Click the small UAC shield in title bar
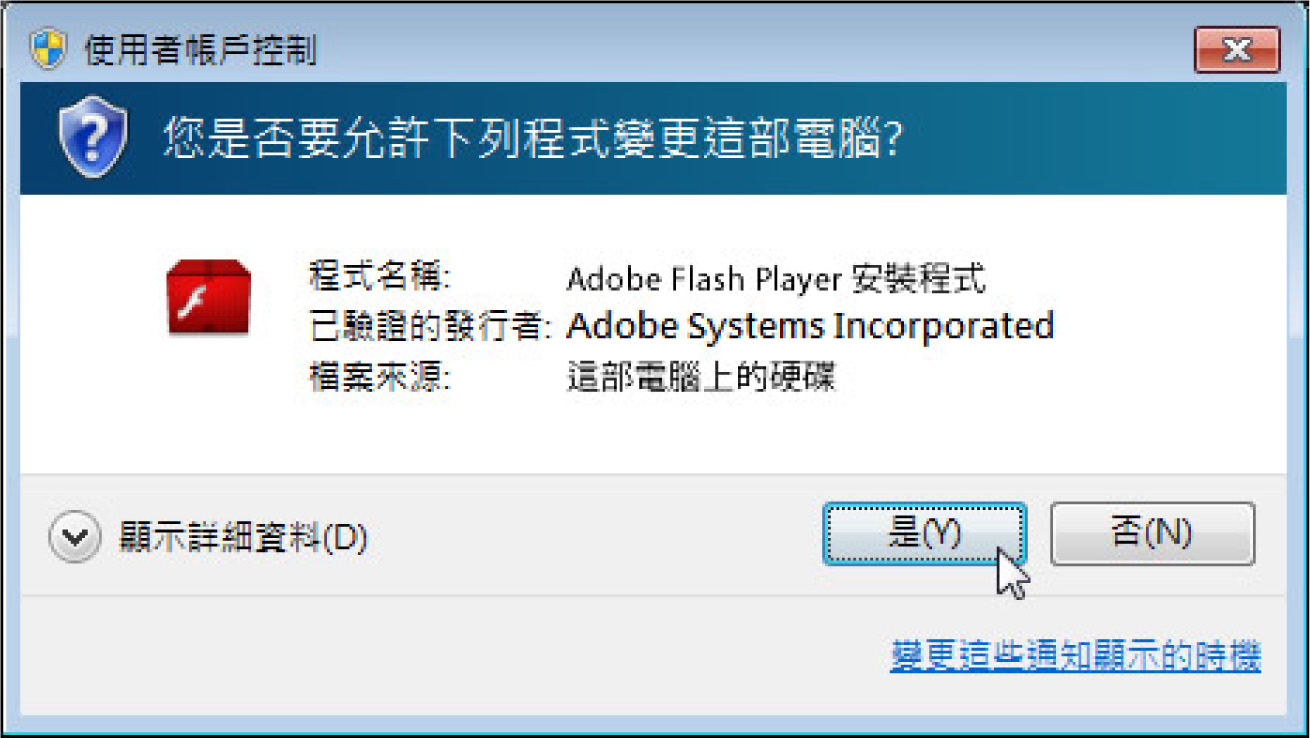 pyautogui.click(x=48, y=49)
